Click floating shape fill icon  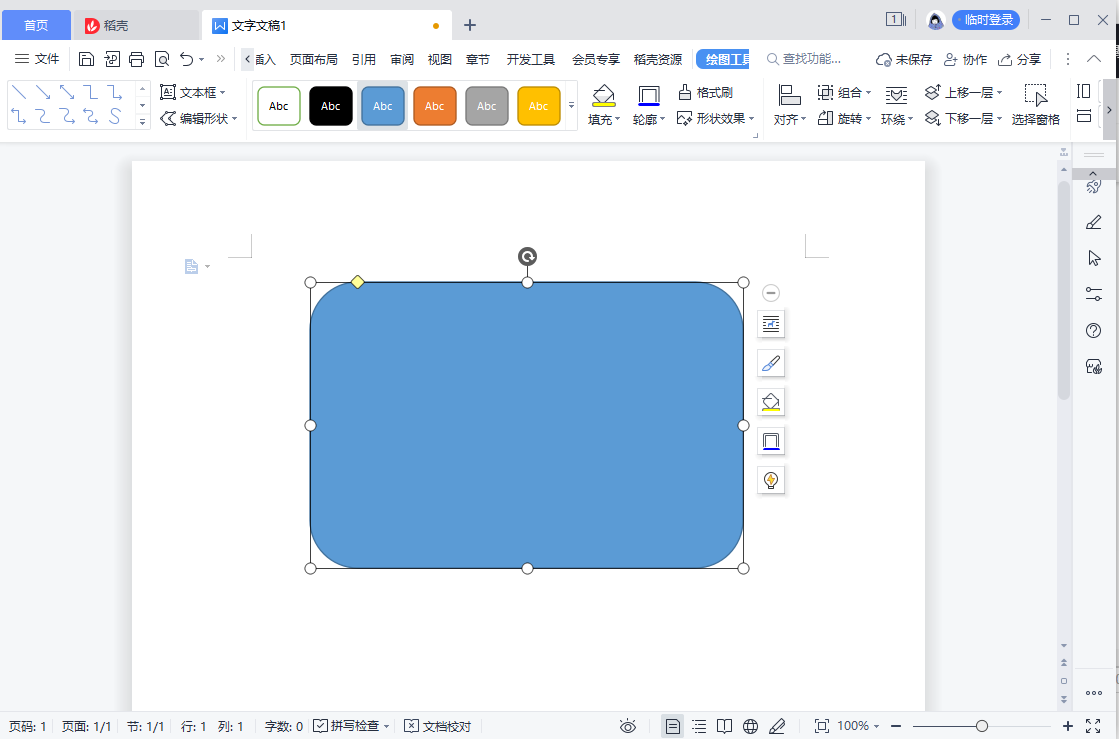(771, 402)
